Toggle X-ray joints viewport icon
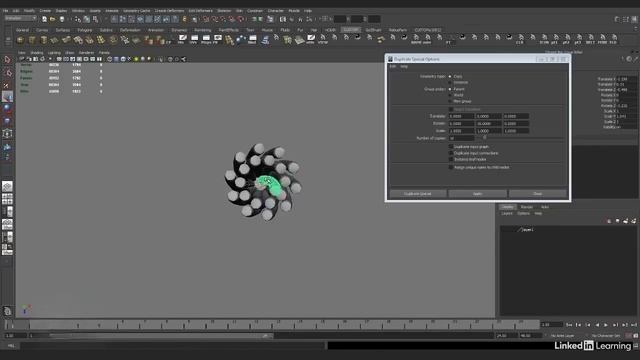Screen dimensions: 640x360 tap(183, 59)
